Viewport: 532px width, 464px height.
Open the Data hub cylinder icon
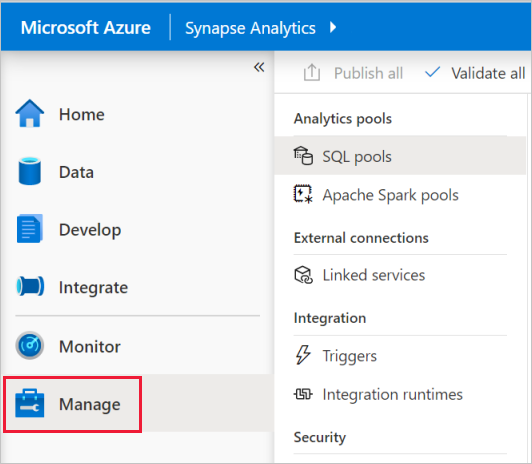30,171
